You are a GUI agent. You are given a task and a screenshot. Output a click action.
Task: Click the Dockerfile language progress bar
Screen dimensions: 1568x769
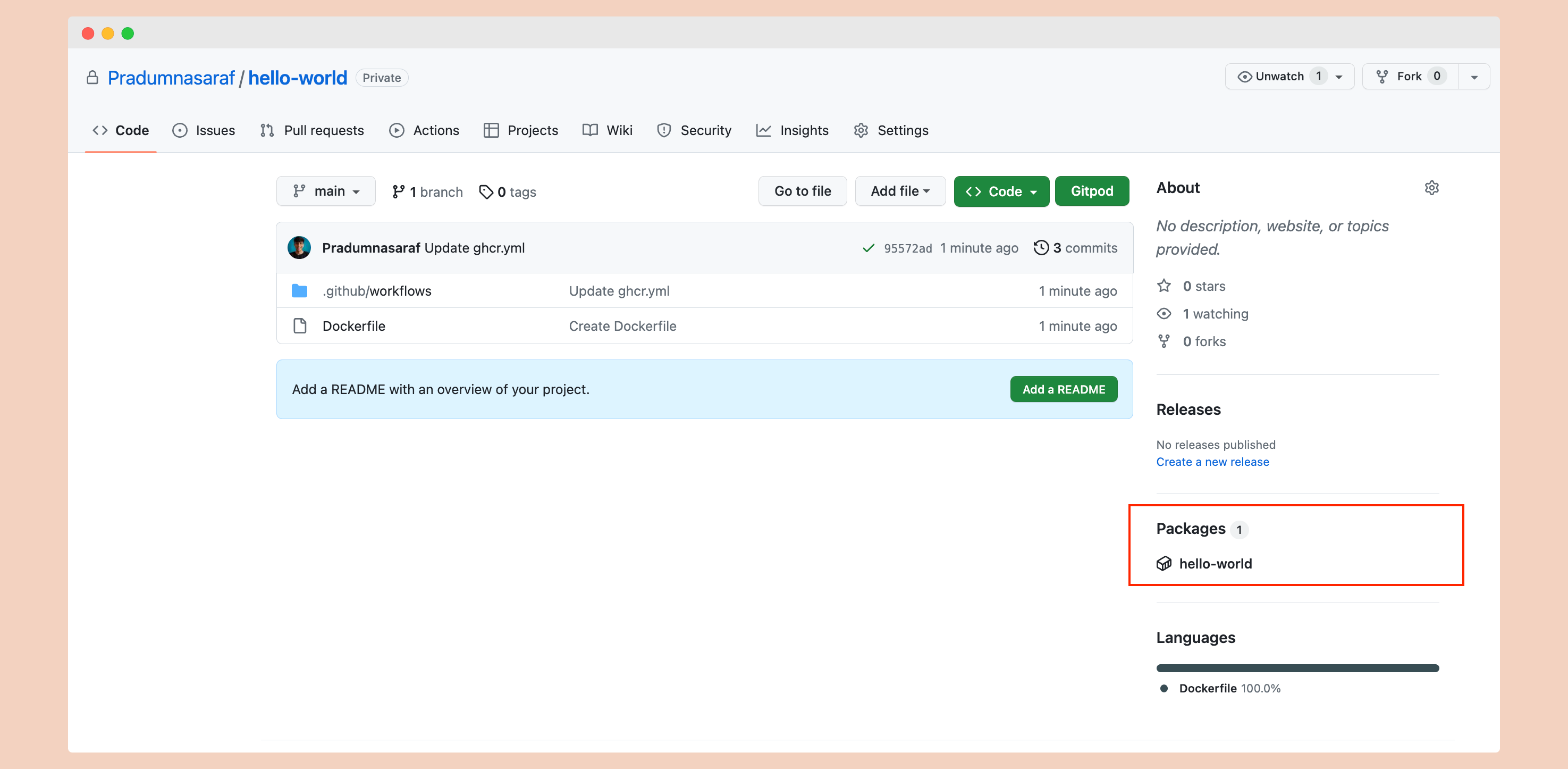tap(1297, 668)
